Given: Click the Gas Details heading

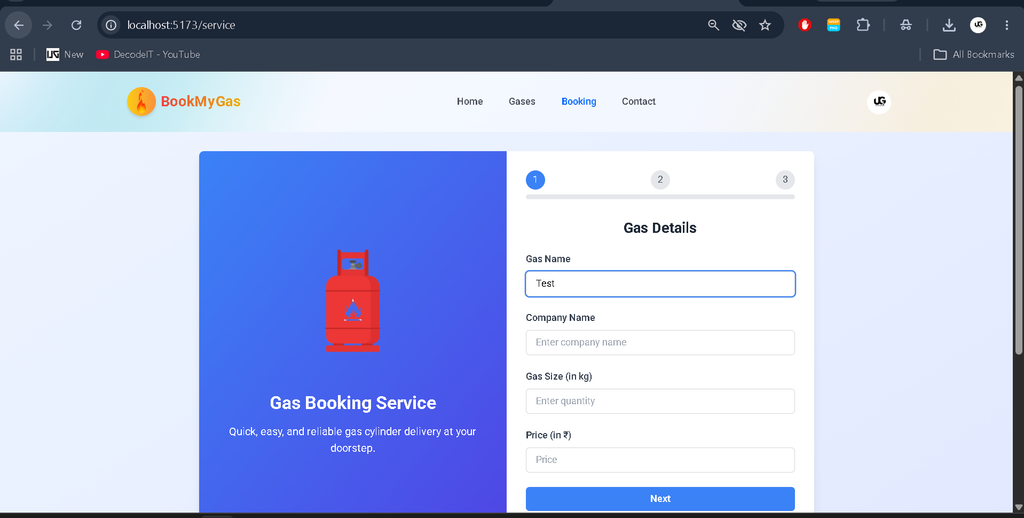Looking at the screenshot, I should tap(660, 228).
